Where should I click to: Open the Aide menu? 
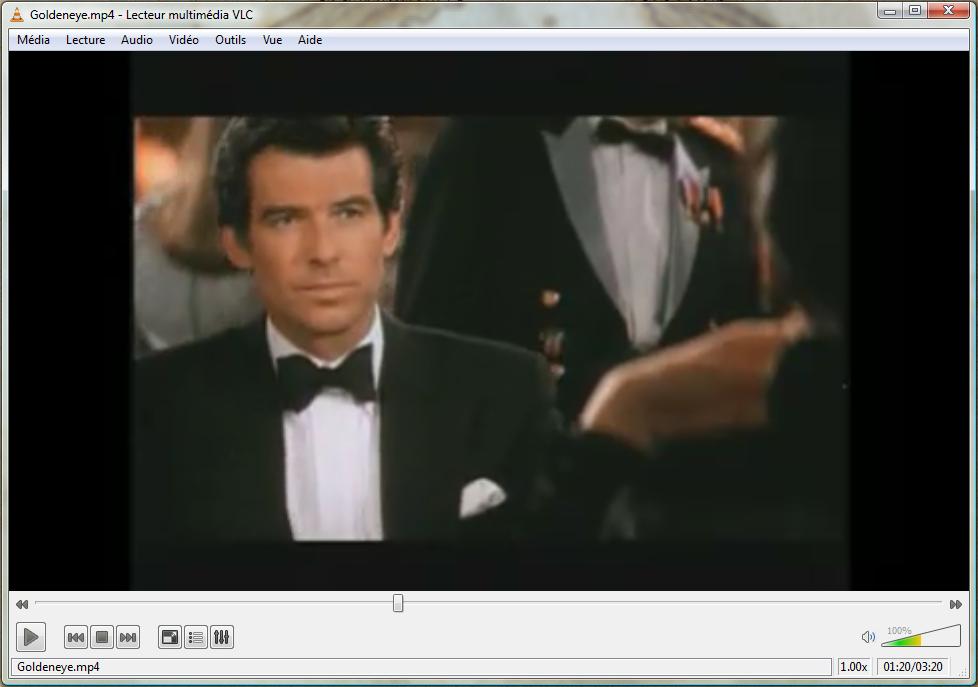point(310,40)
